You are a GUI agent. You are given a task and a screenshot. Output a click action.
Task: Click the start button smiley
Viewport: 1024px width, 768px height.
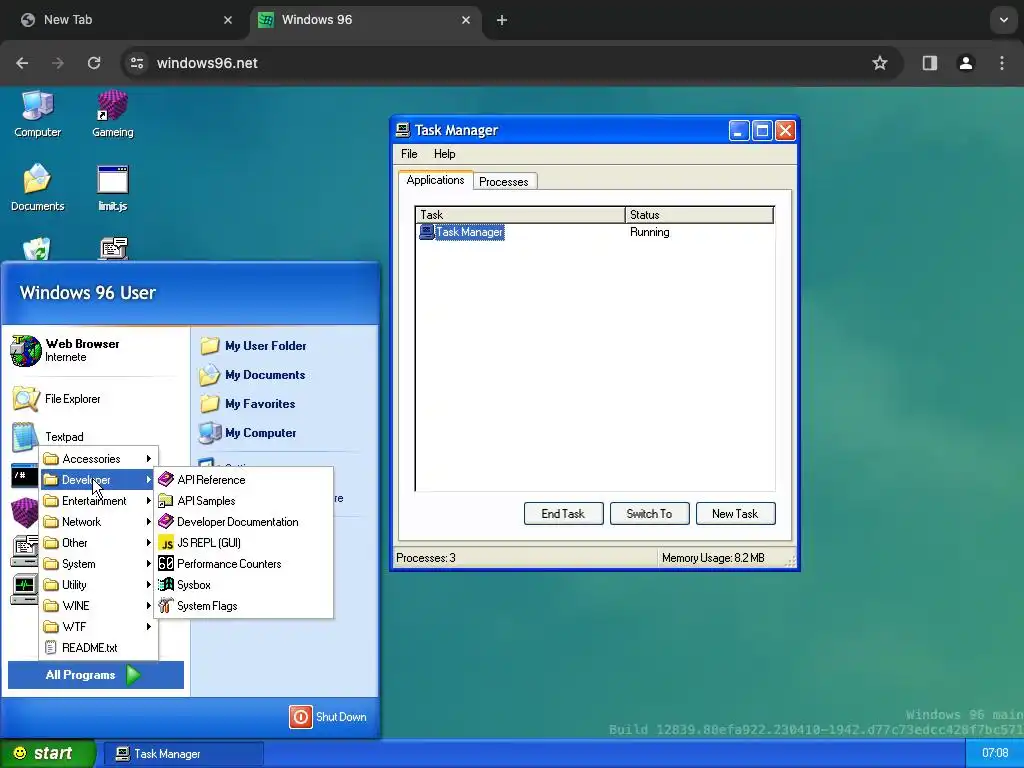[x=20, y=753]
